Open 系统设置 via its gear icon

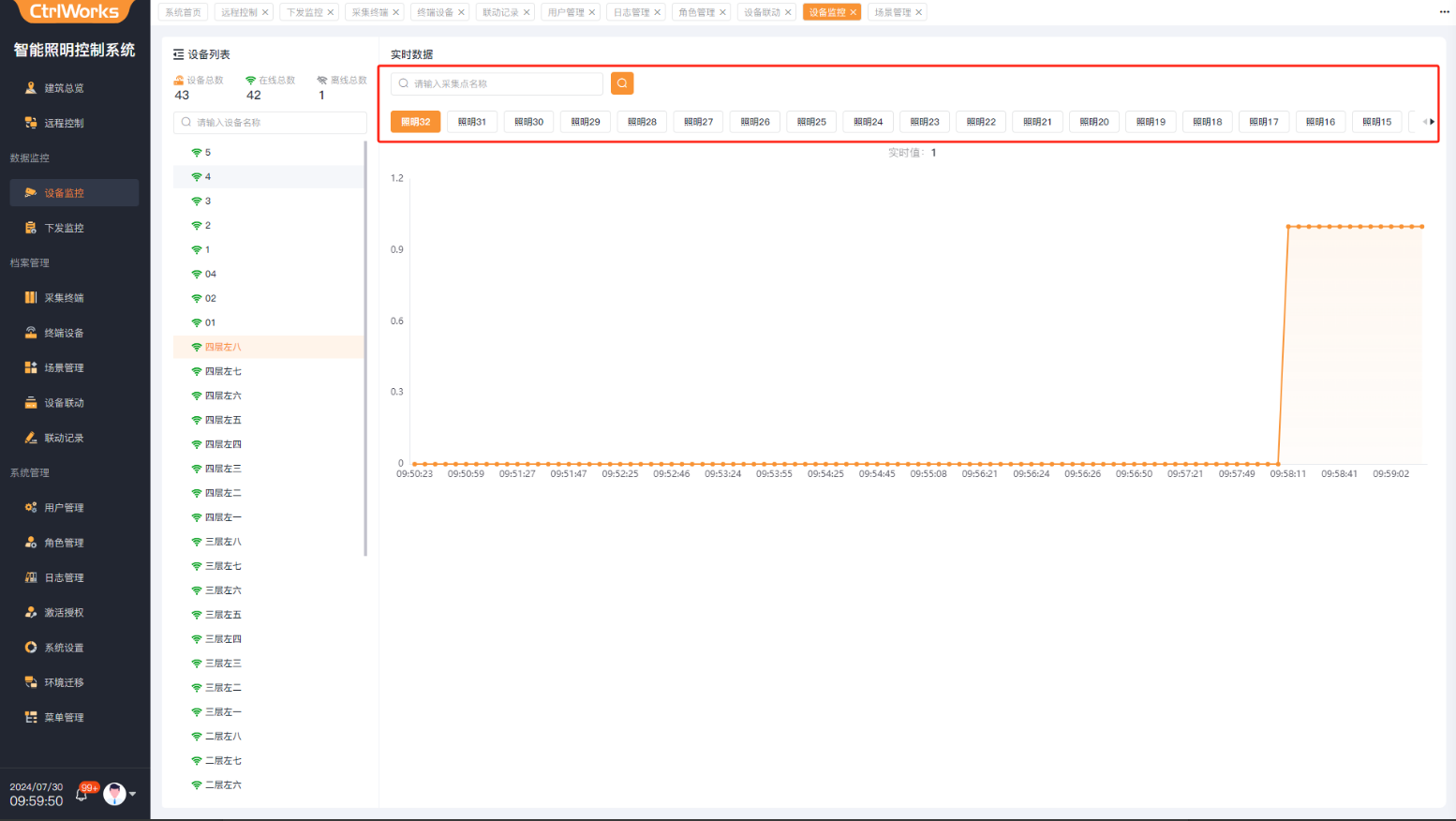tap(31, 648)
